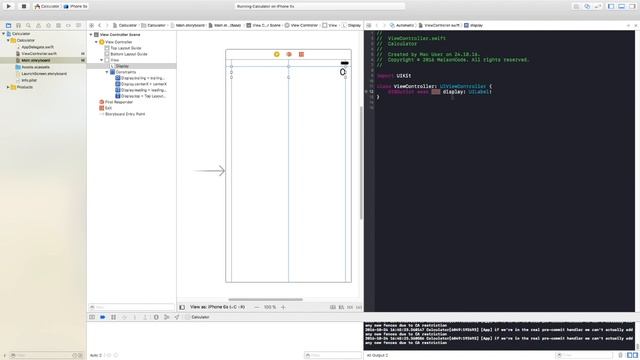Click the Resolve Auto Layout Issues icon

[358, 307]
